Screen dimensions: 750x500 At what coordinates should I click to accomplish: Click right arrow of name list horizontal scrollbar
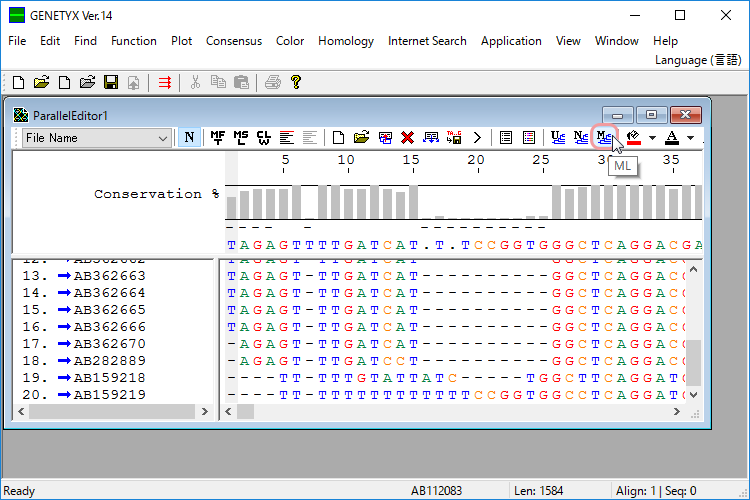pos(205,411)
